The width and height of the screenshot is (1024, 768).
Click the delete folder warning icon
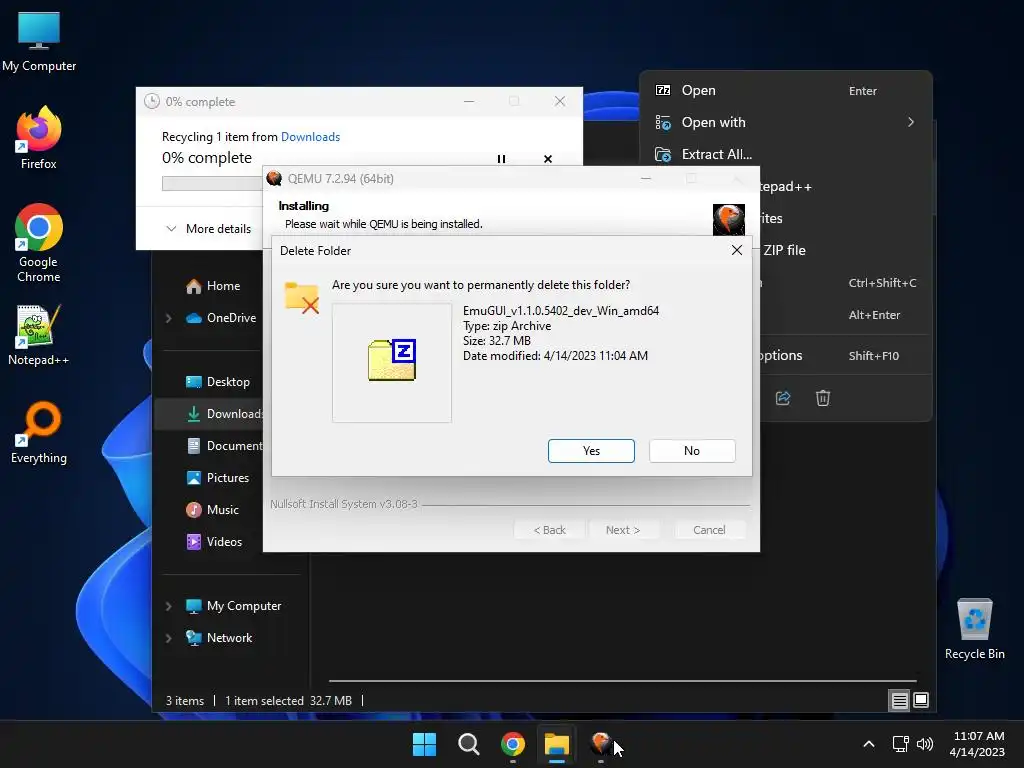[302, 298]
